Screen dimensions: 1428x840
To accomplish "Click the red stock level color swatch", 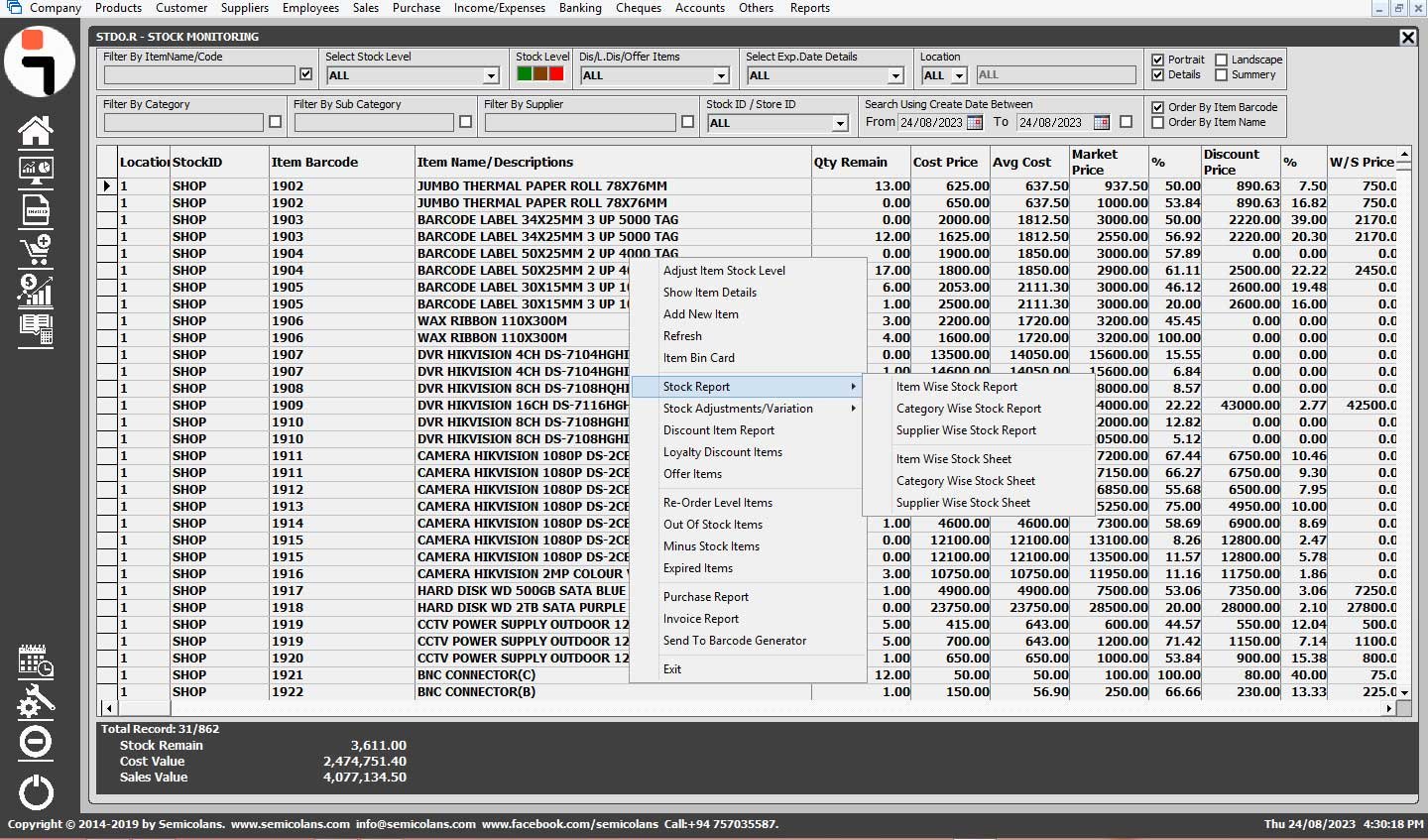I will pyautogui.click(x=556, y=74).
